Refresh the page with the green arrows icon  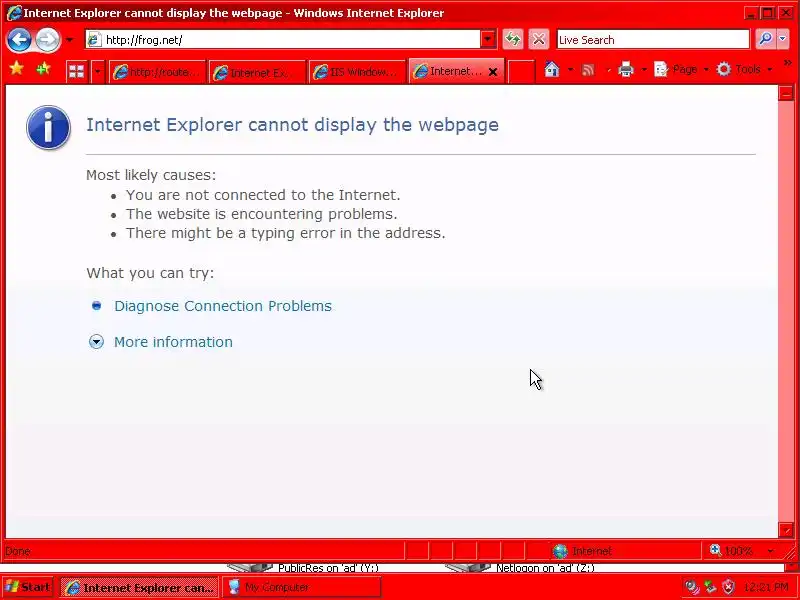coord(513,39)
